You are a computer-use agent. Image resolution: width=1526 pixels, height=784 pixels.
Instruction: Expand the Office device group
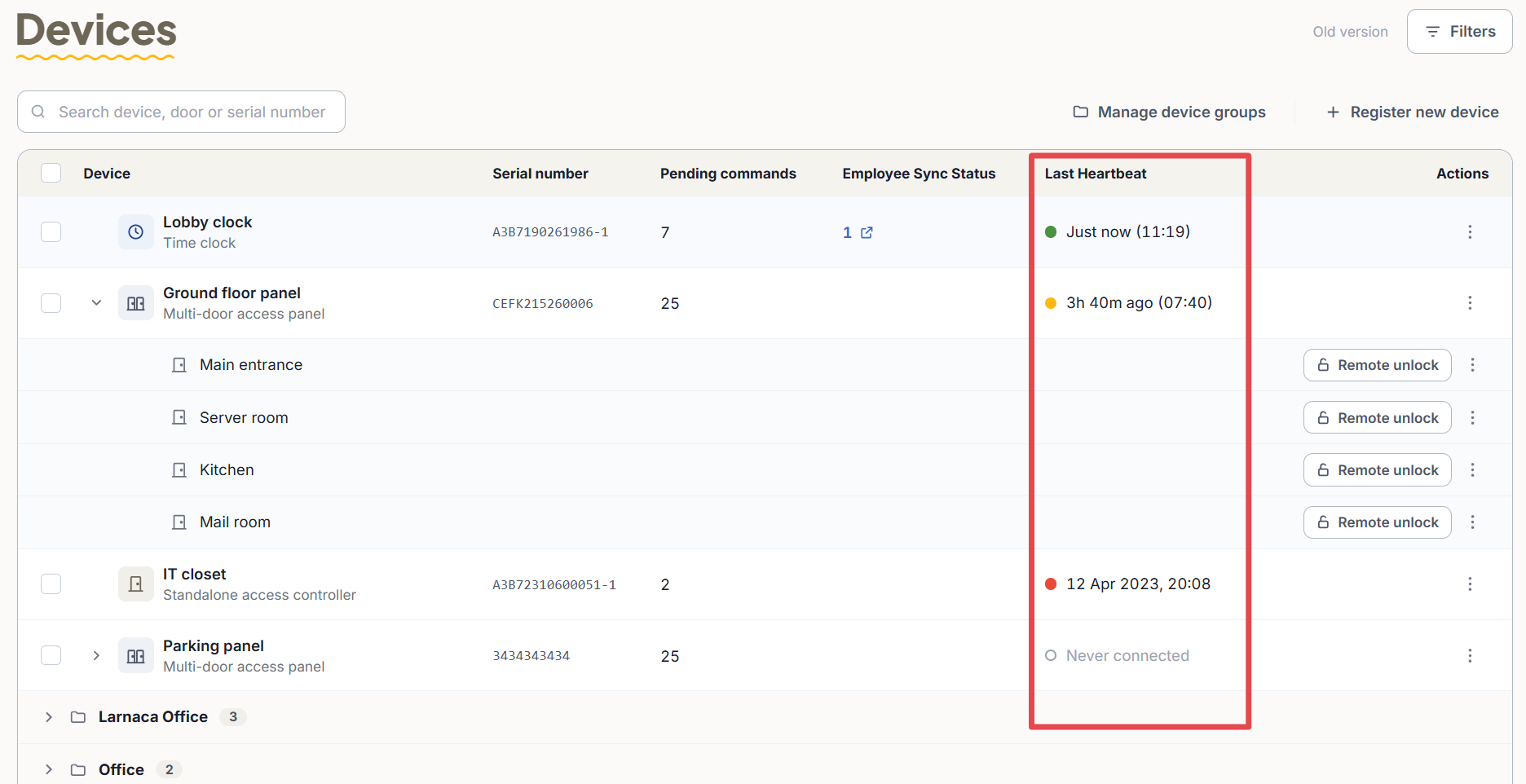tap(49, 770)
